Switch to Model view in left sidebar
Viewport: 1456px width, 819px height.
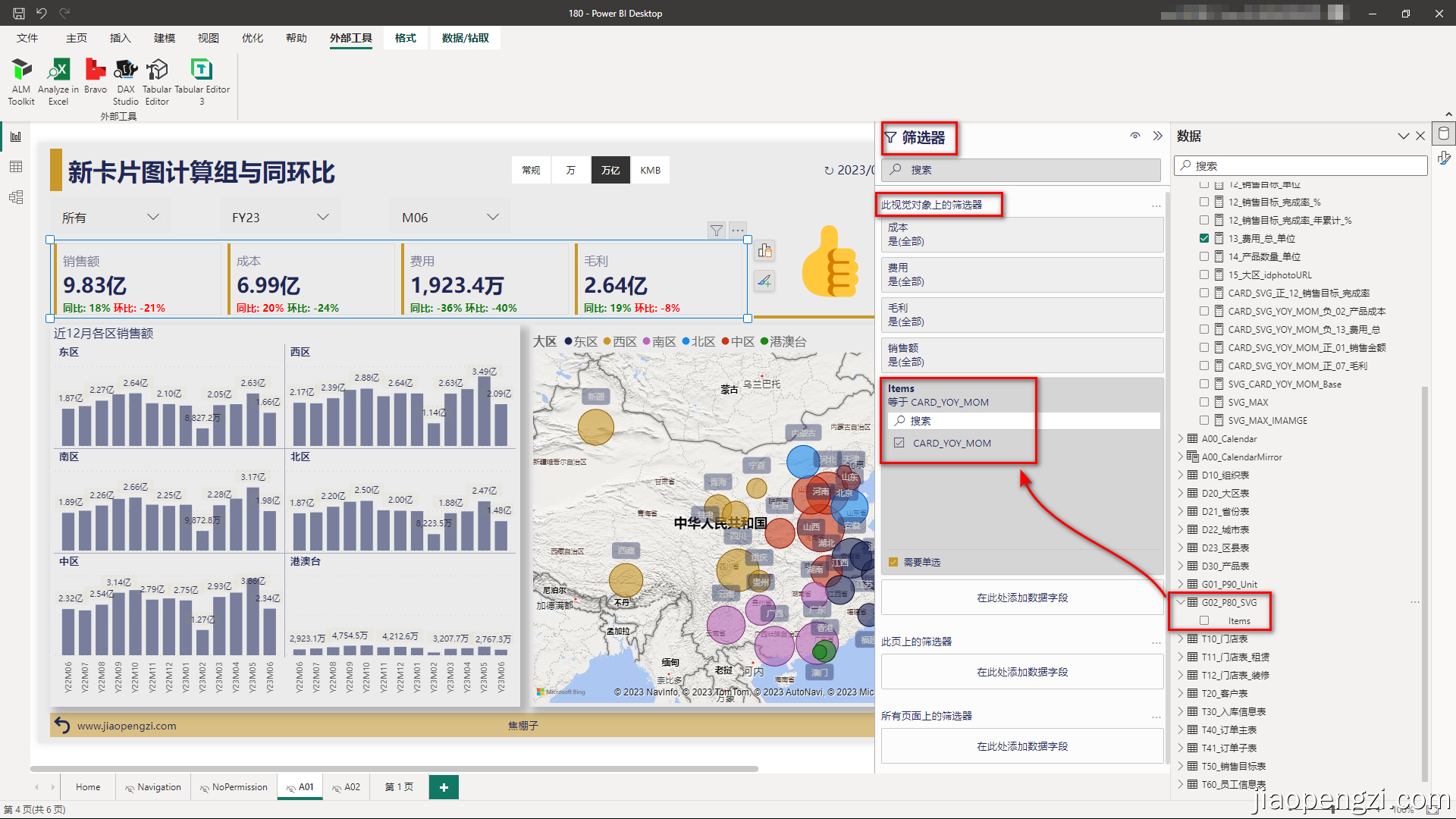[x=15, y=197]
